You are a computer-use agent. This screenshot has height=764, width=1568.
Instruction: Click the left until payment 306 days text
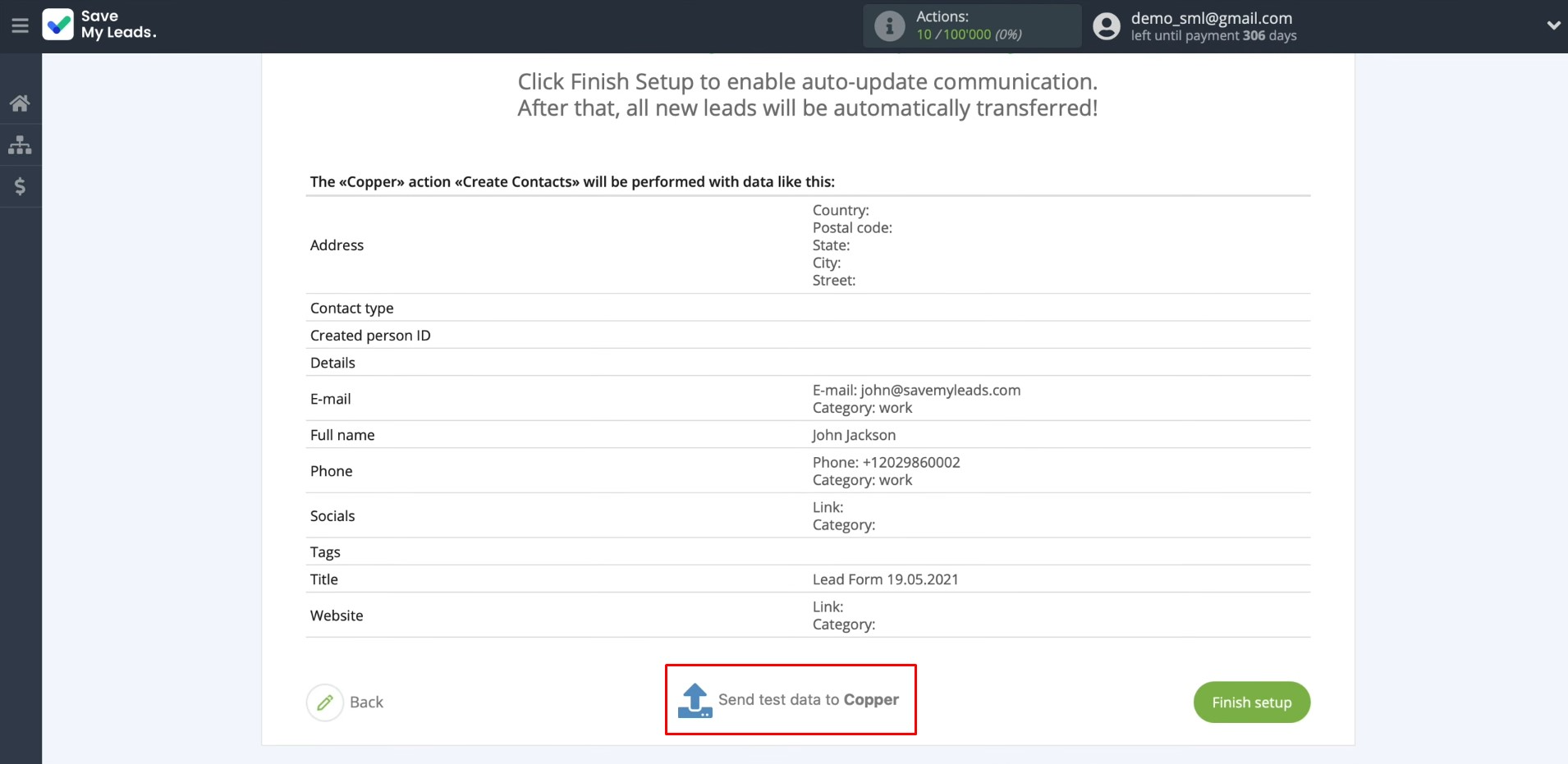click(x=1213, y=36)
